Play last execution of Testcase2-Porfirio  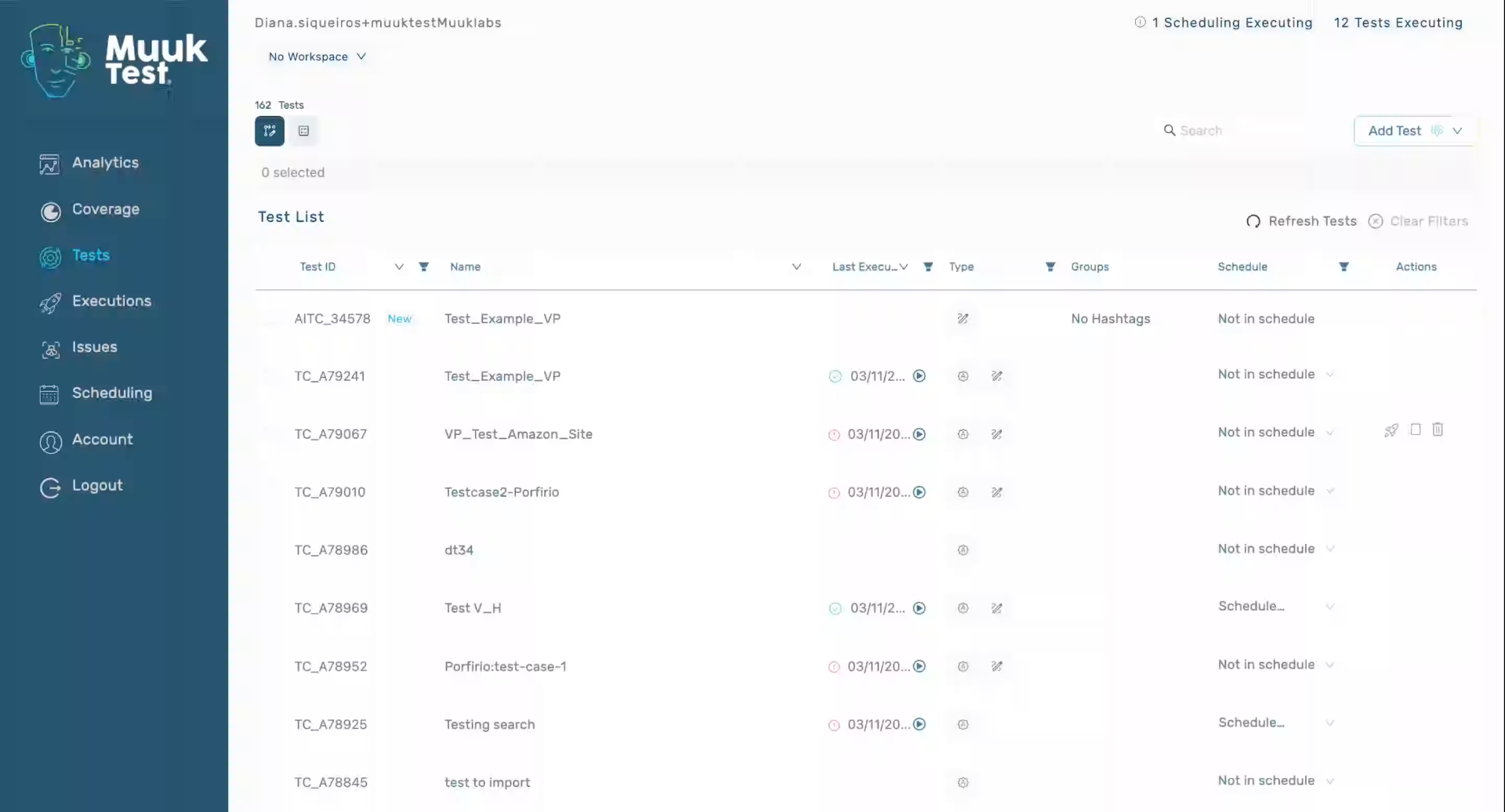pyautogui.click(x=919, y=492)
